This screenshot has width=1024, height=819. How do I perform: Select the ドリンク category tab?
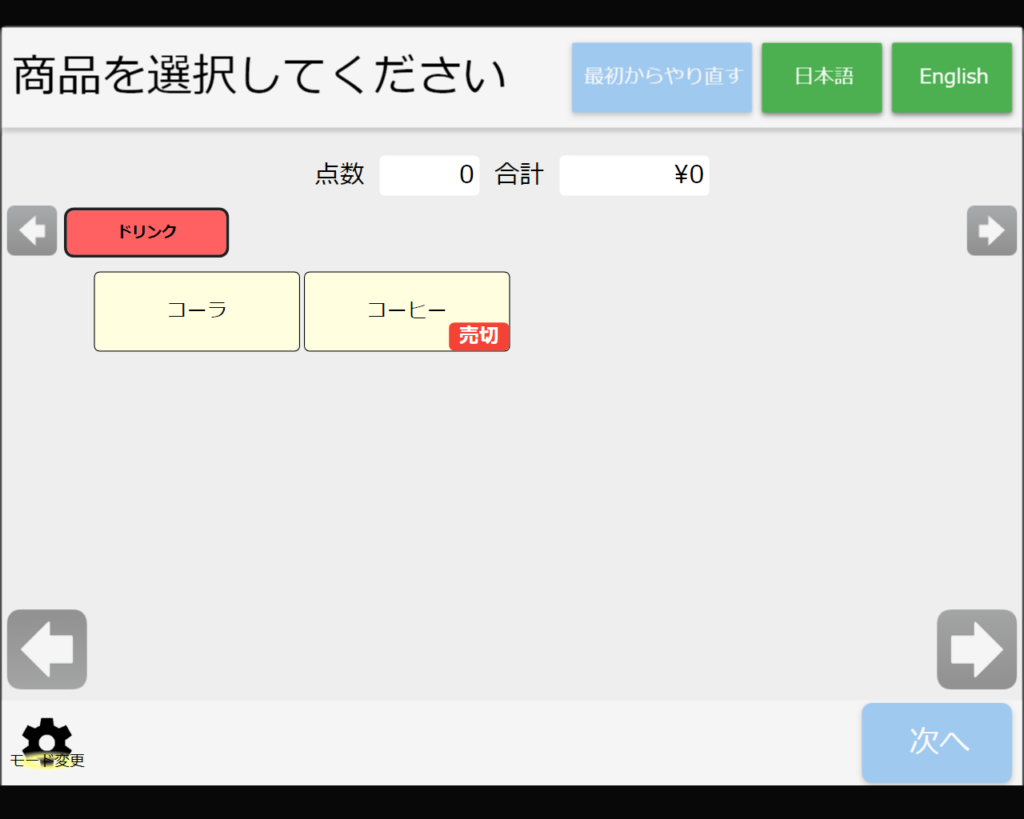[x=147, y=232]
